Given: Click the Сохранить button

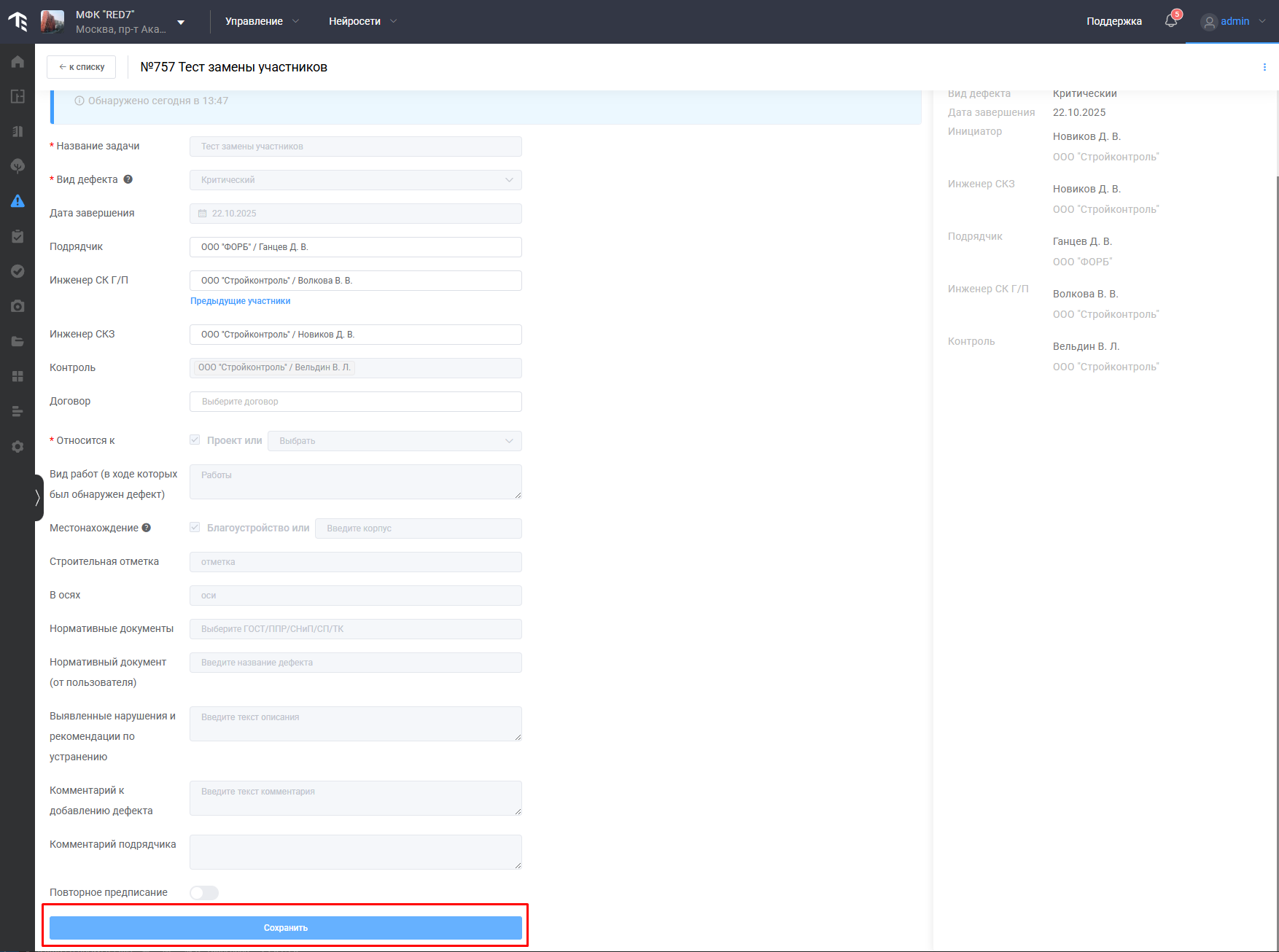Looking at the screenshot, I should click(285, 928).
